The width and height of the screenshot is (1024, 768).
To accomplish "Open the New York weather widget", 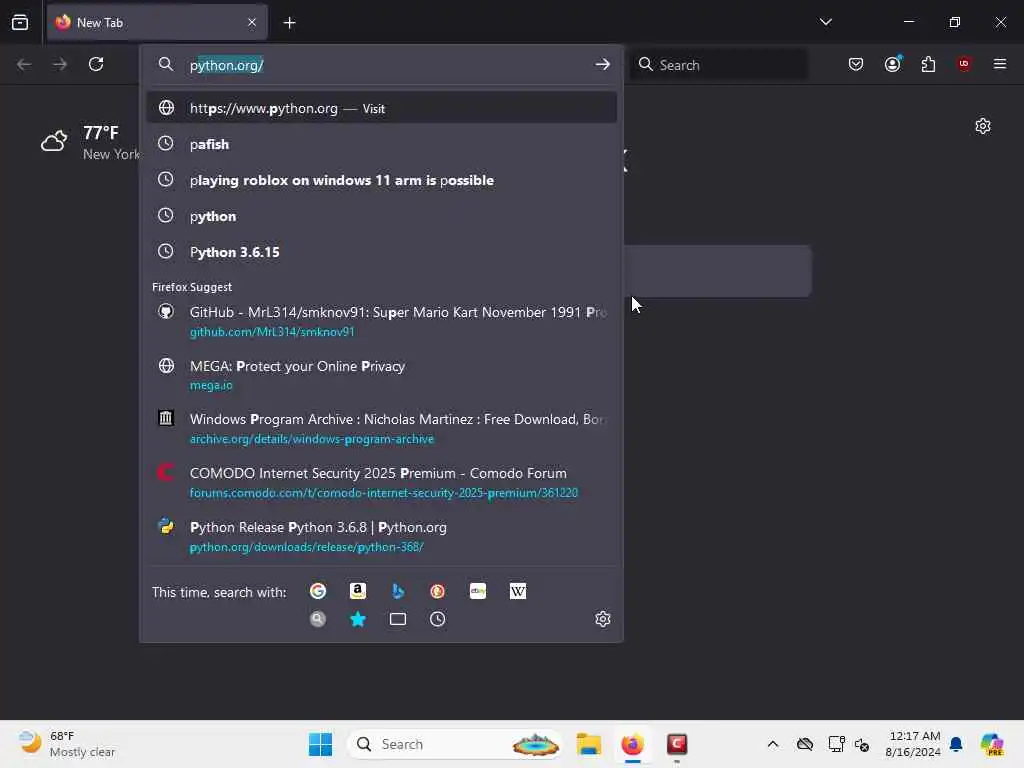I will coord(89,142).
